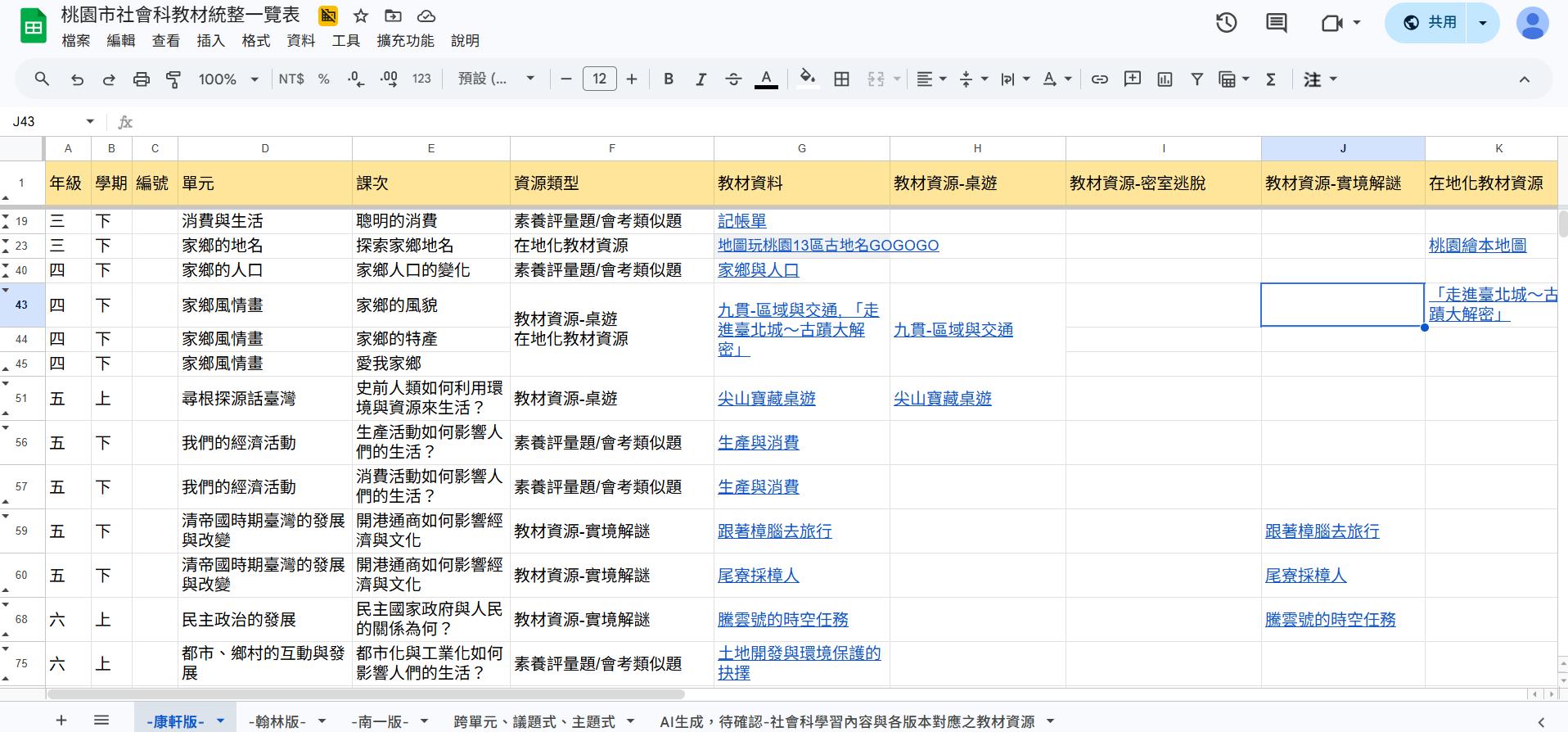Activate the paint format tool

tap(173, 79)
